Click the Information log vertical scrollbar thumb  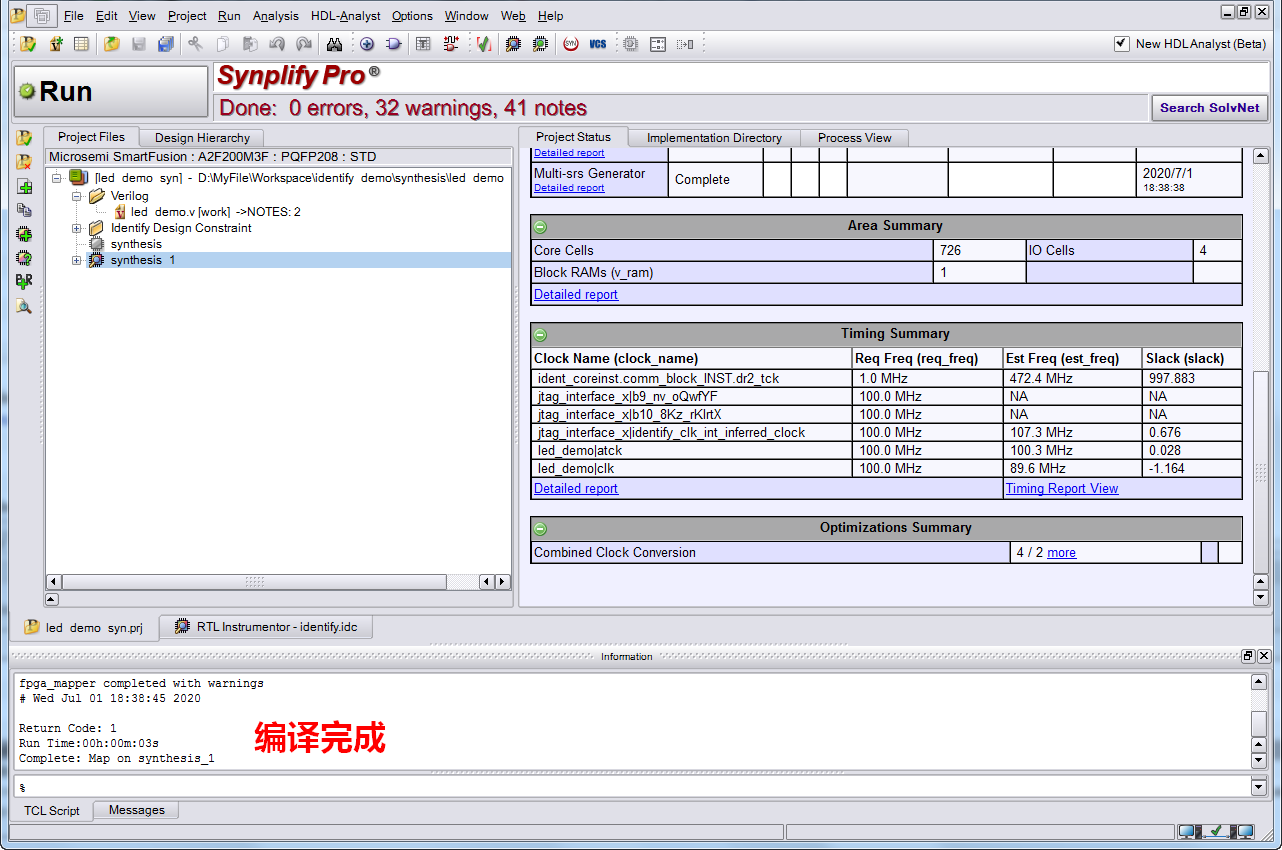(x=1259, y=723)
